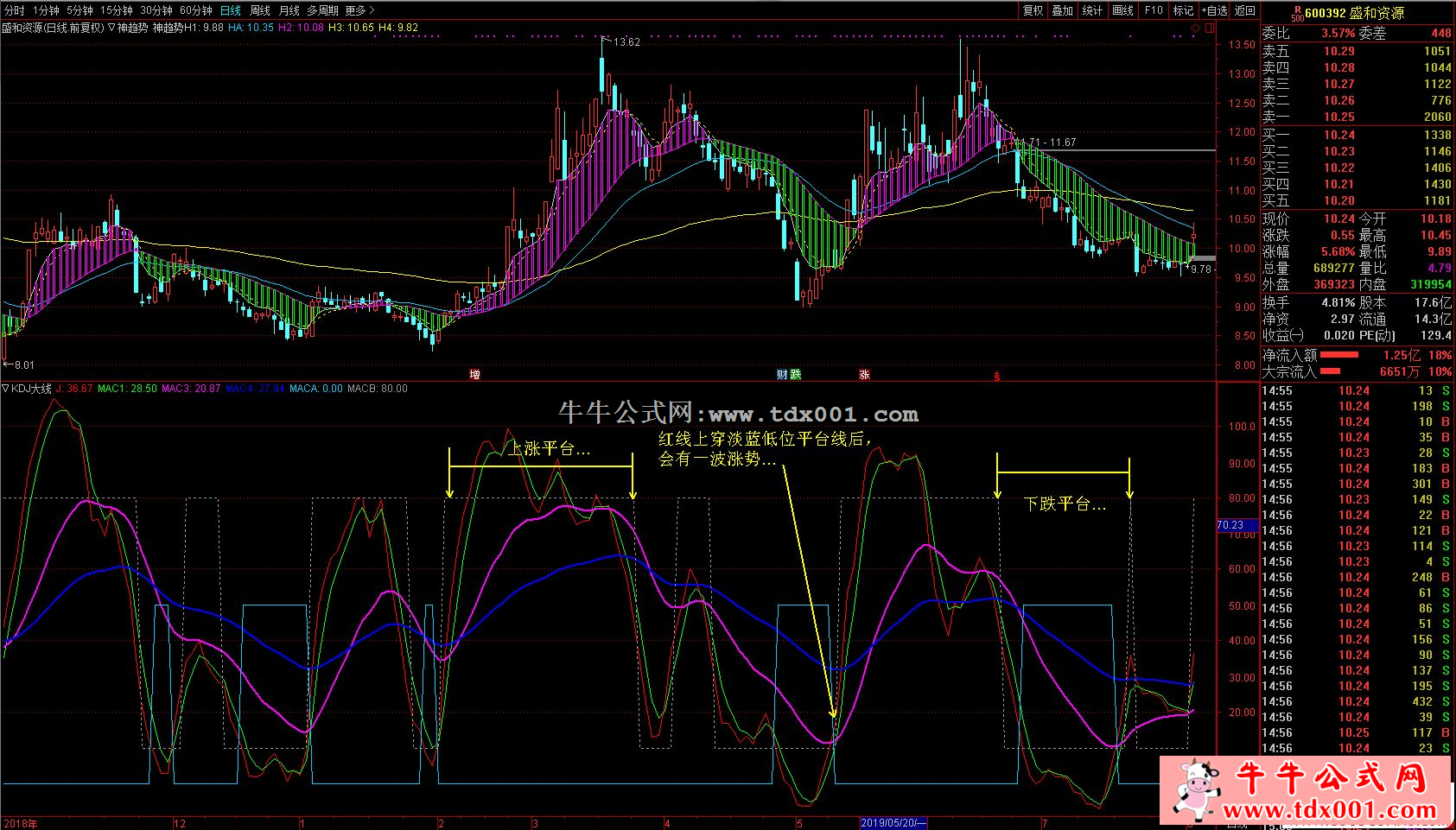Click the PE(动) 129.4 value

(x=1436, y=335)
